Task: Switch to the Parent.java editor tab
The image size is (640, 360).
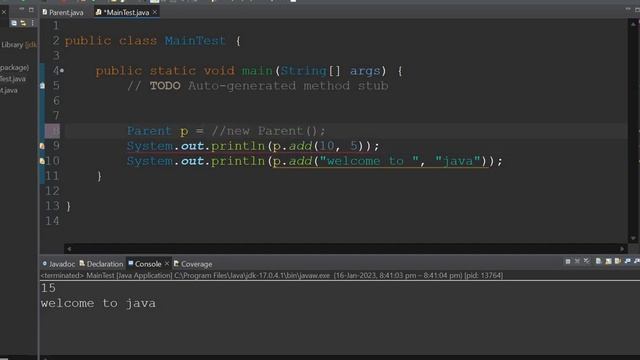Action: pos(63,13)
